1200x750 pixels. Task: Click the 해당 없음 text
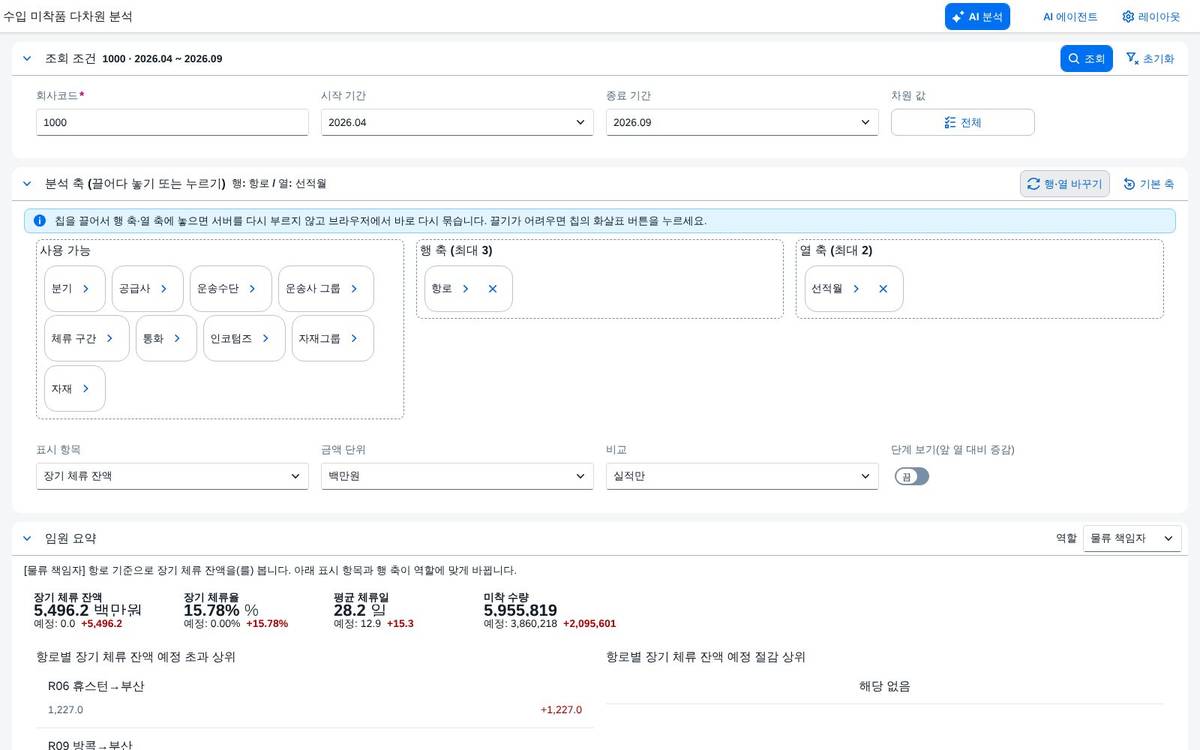[x=885, y=686]
